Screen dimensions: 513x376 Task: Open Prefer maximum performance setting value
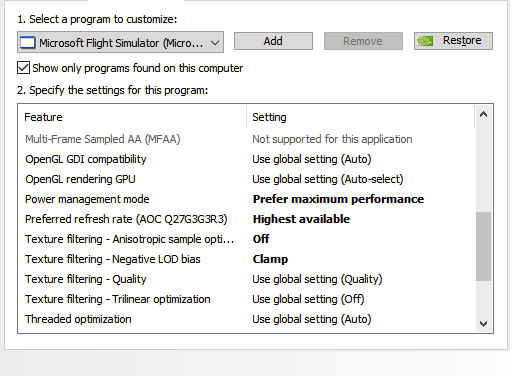point(338,199)
